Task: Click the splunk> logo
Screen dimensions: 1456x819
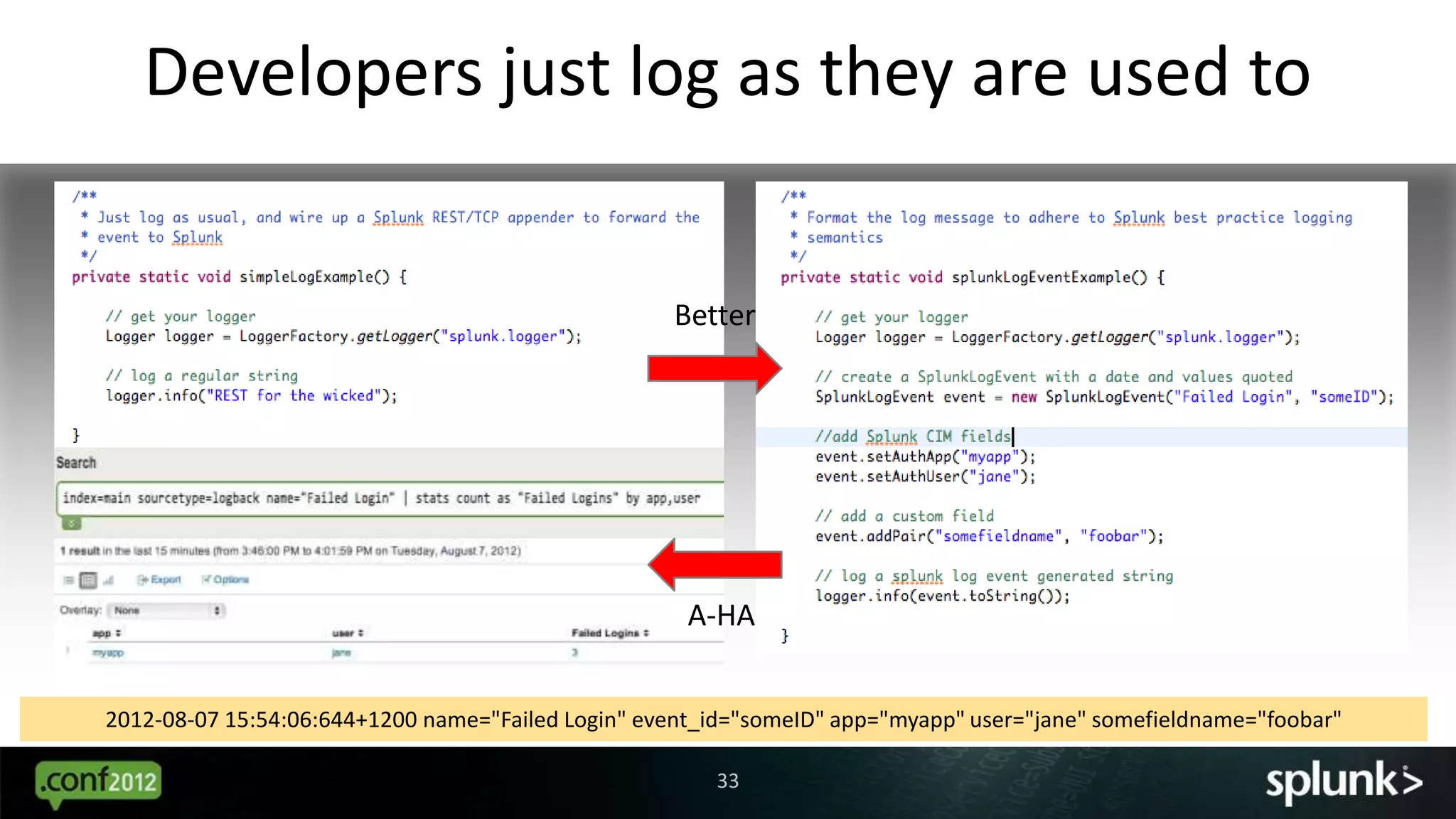Action: pyautogui.click(x=1344, y=782)
